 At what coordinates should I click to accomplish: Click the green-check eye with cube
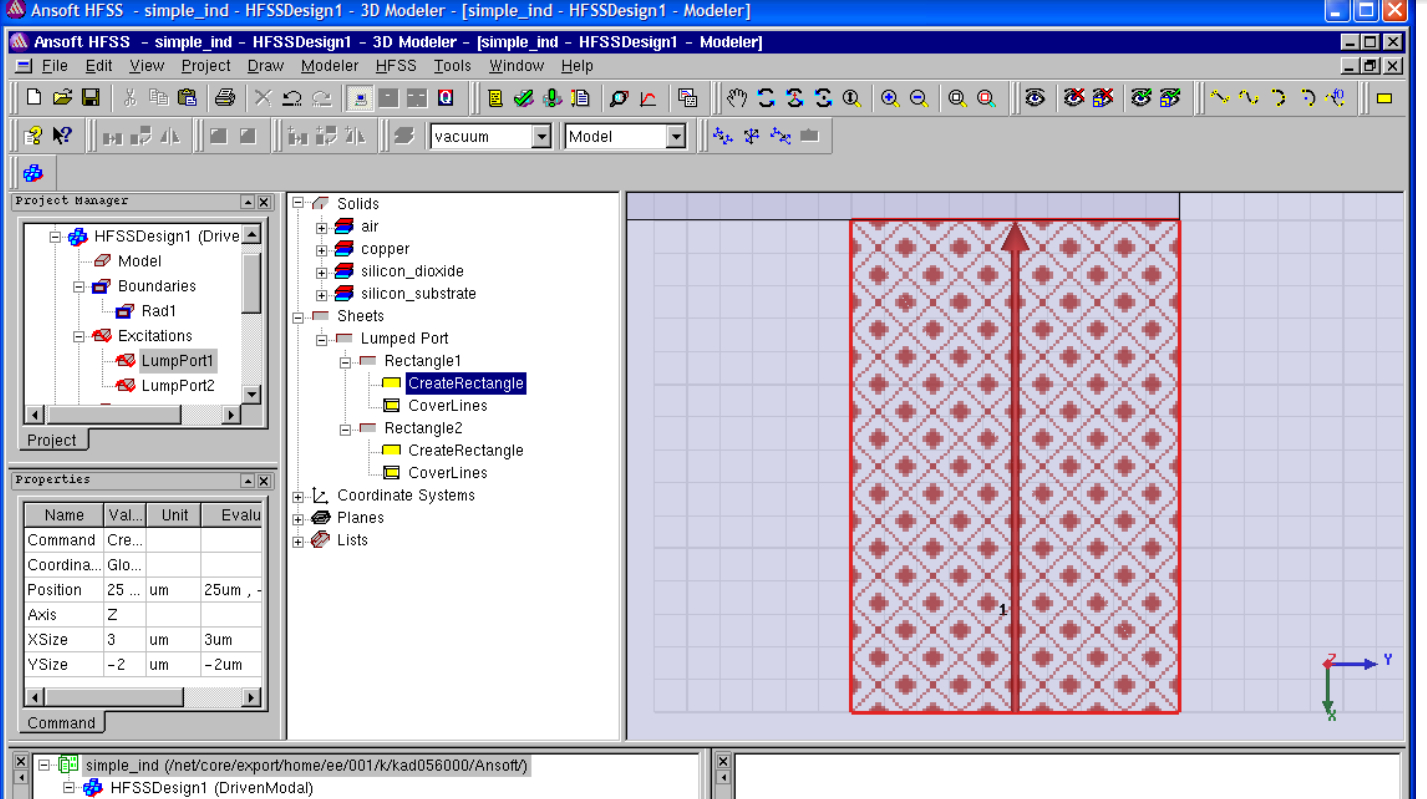[1170, 98]
